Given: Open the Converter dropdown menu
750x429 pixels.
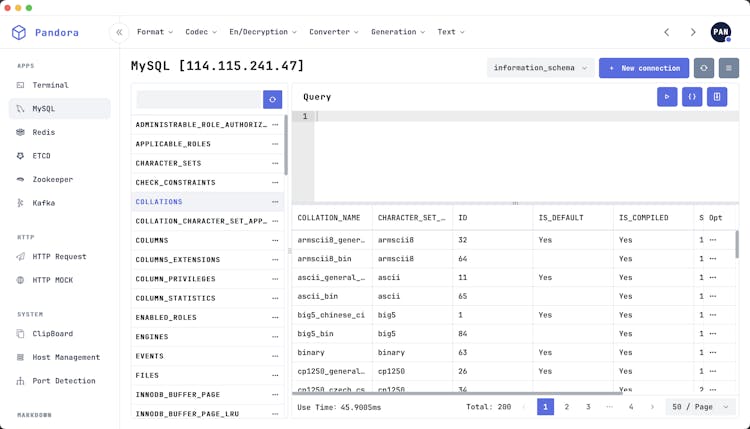Looking at the screenshot, I should [x=333, y=32].
